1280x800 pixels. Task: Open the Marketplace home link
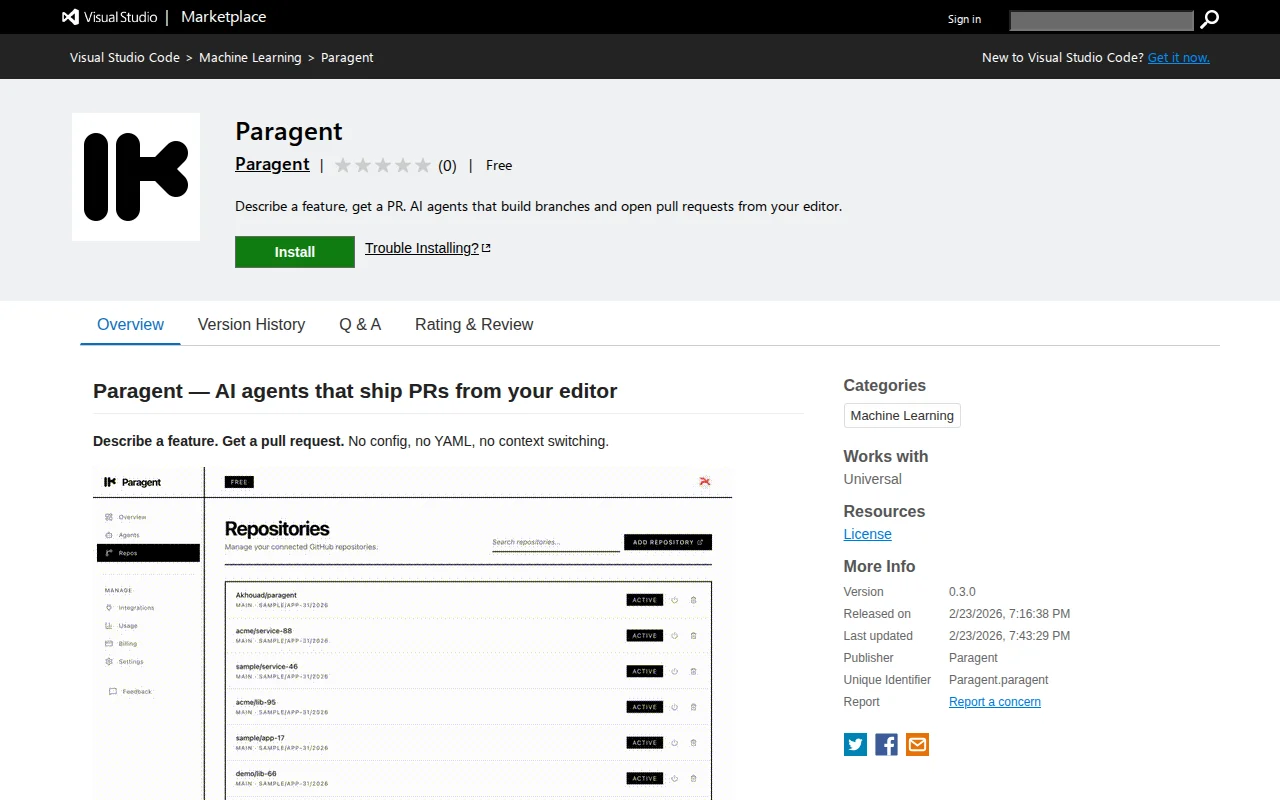[223, 17]
